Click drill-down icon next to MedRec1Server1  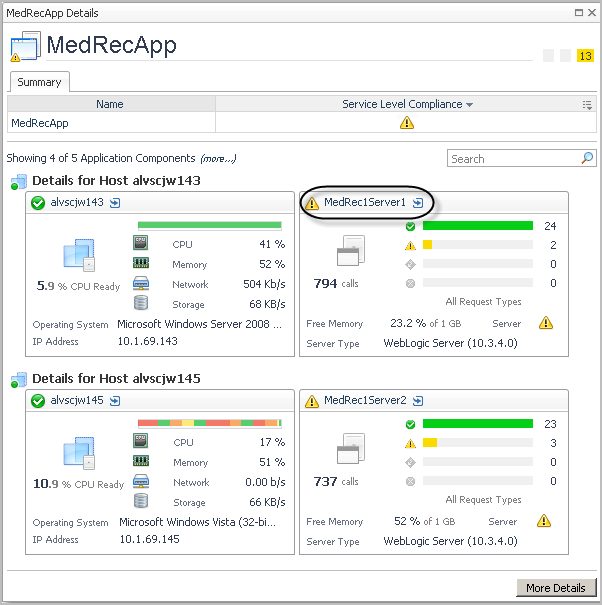[x=418, y=203]
